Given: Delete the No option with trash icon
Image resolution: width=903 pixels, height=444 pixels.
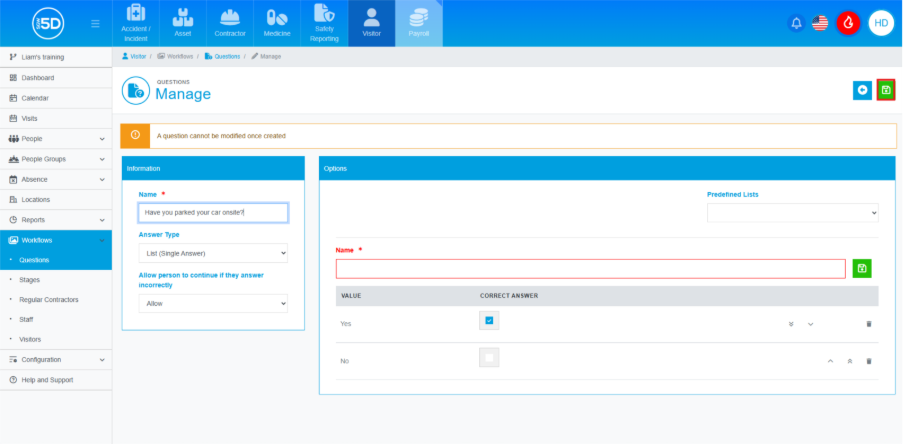Looking at the screenshot, I should (x=868, y=361).
